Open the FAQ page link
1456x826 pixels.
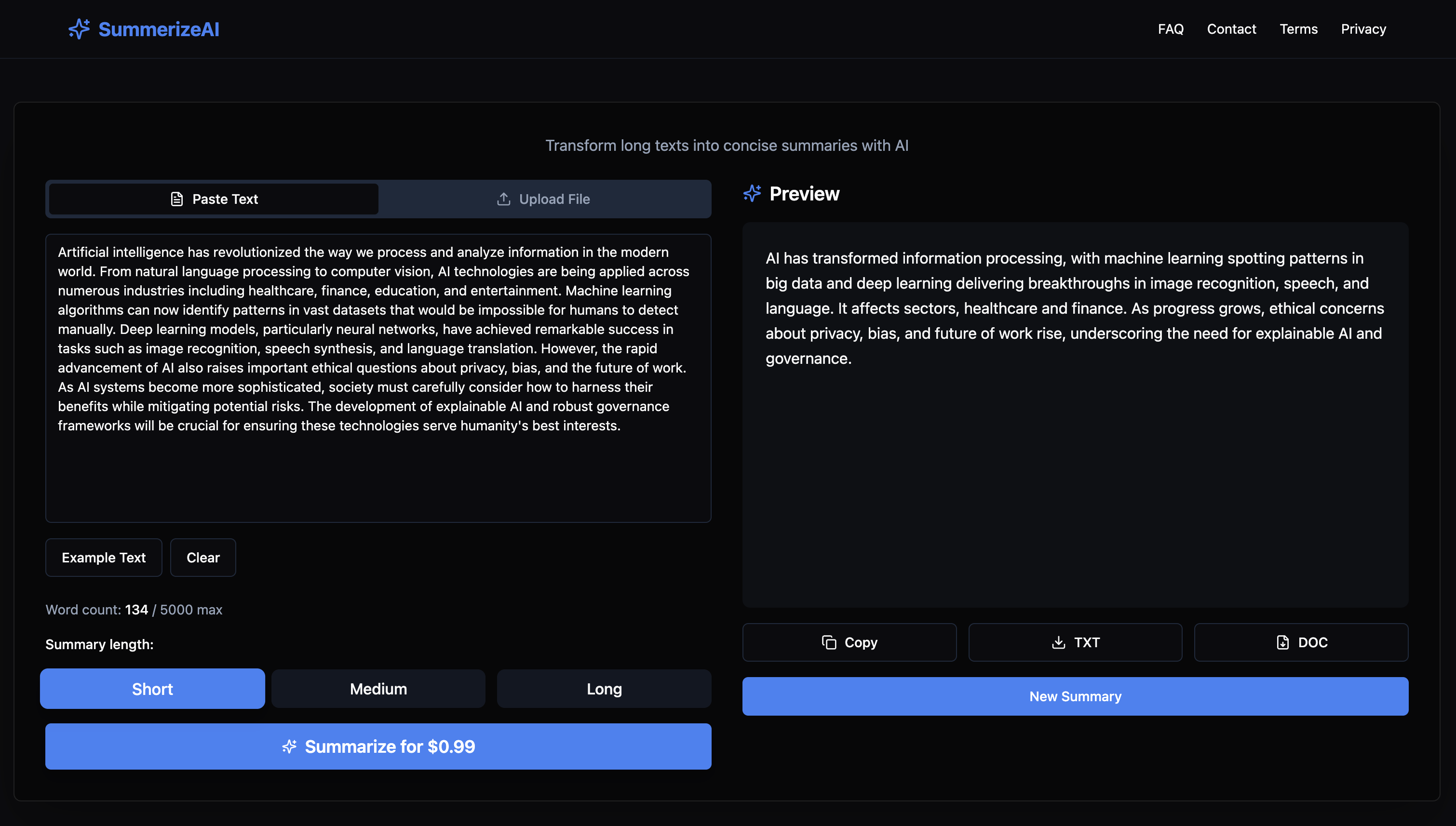coord(1170,29)
